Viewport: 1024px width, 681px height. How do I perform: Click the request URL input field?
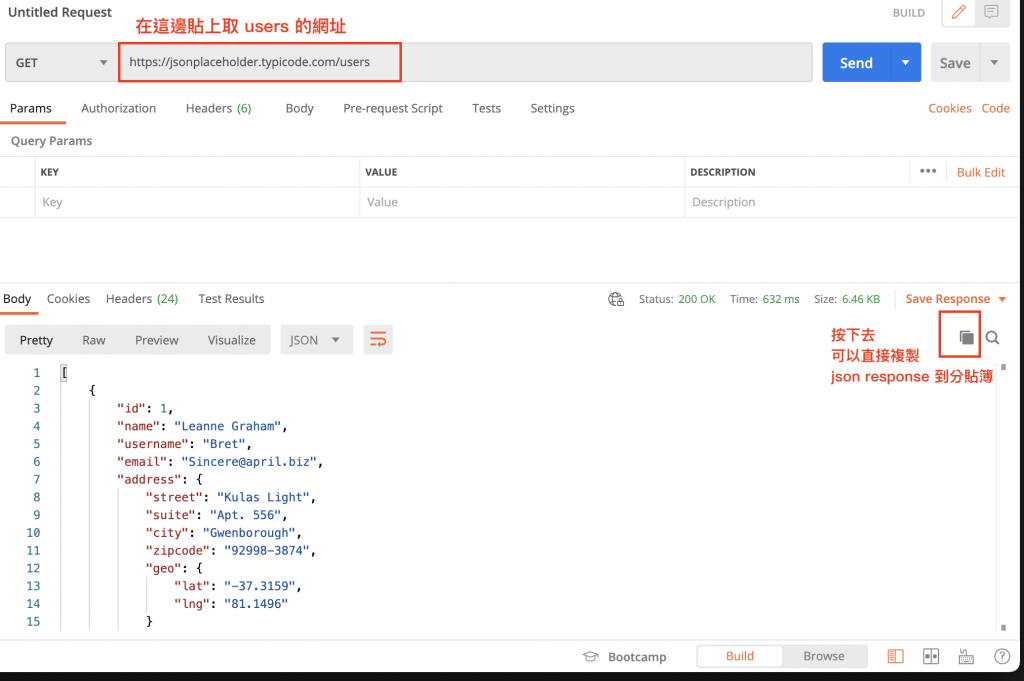(x=465, y=62)
